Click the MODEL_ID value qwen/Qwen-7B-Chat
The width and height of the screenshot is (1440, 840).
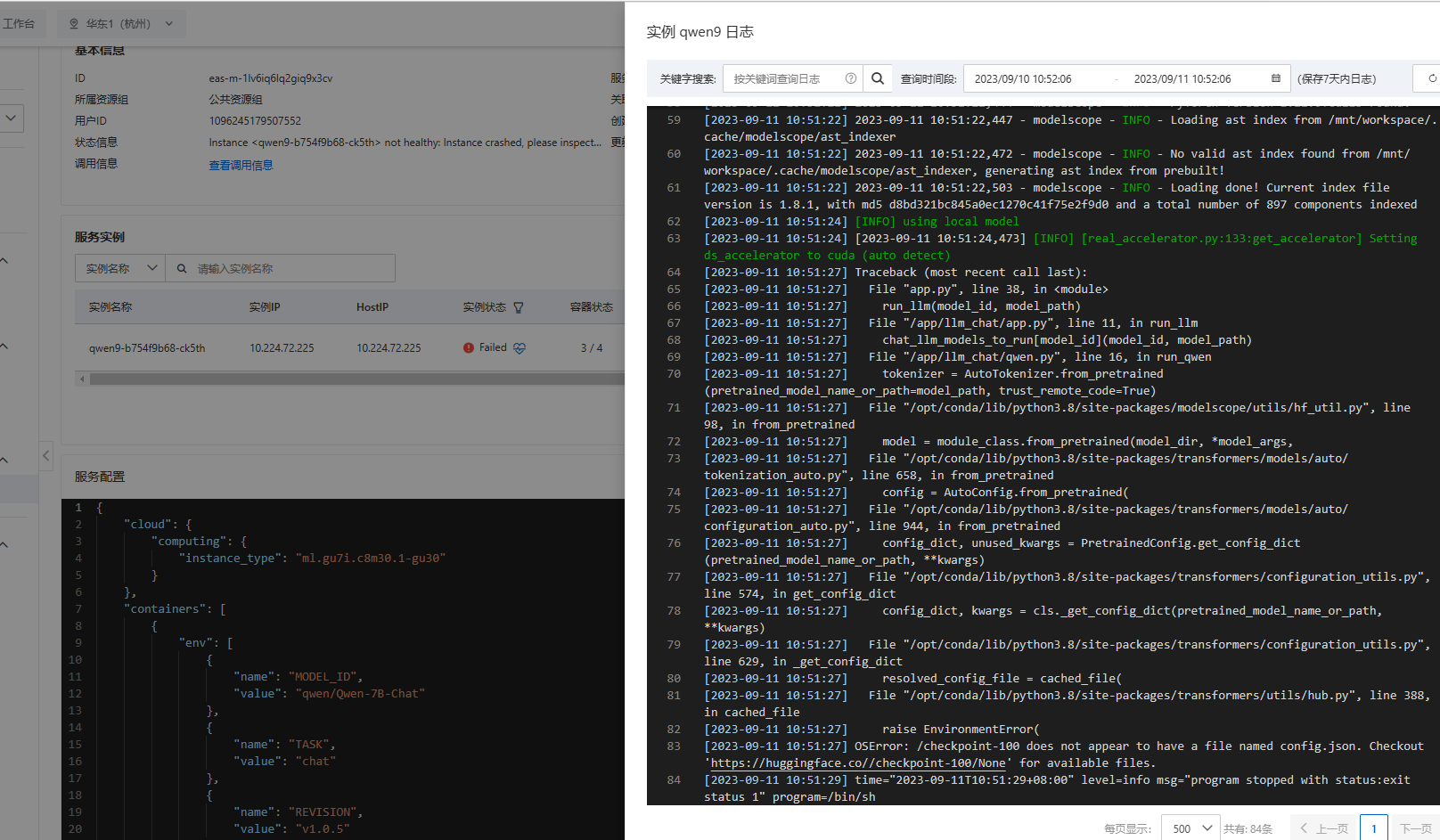click(x=360, y=694)
